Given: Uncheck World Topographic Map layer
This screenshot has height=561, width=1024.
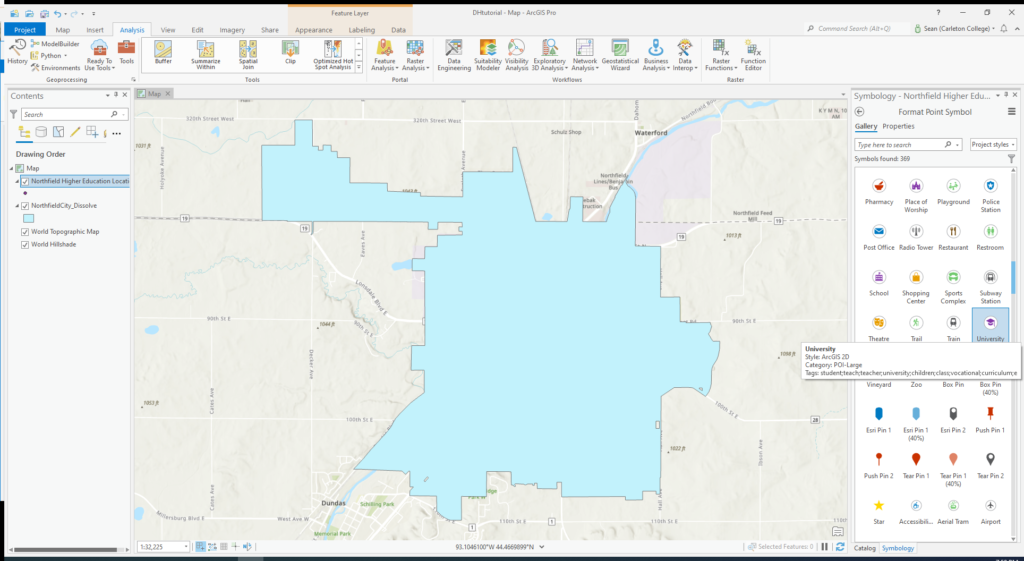Looking at the screenshot, I should (x=25, y=232).
